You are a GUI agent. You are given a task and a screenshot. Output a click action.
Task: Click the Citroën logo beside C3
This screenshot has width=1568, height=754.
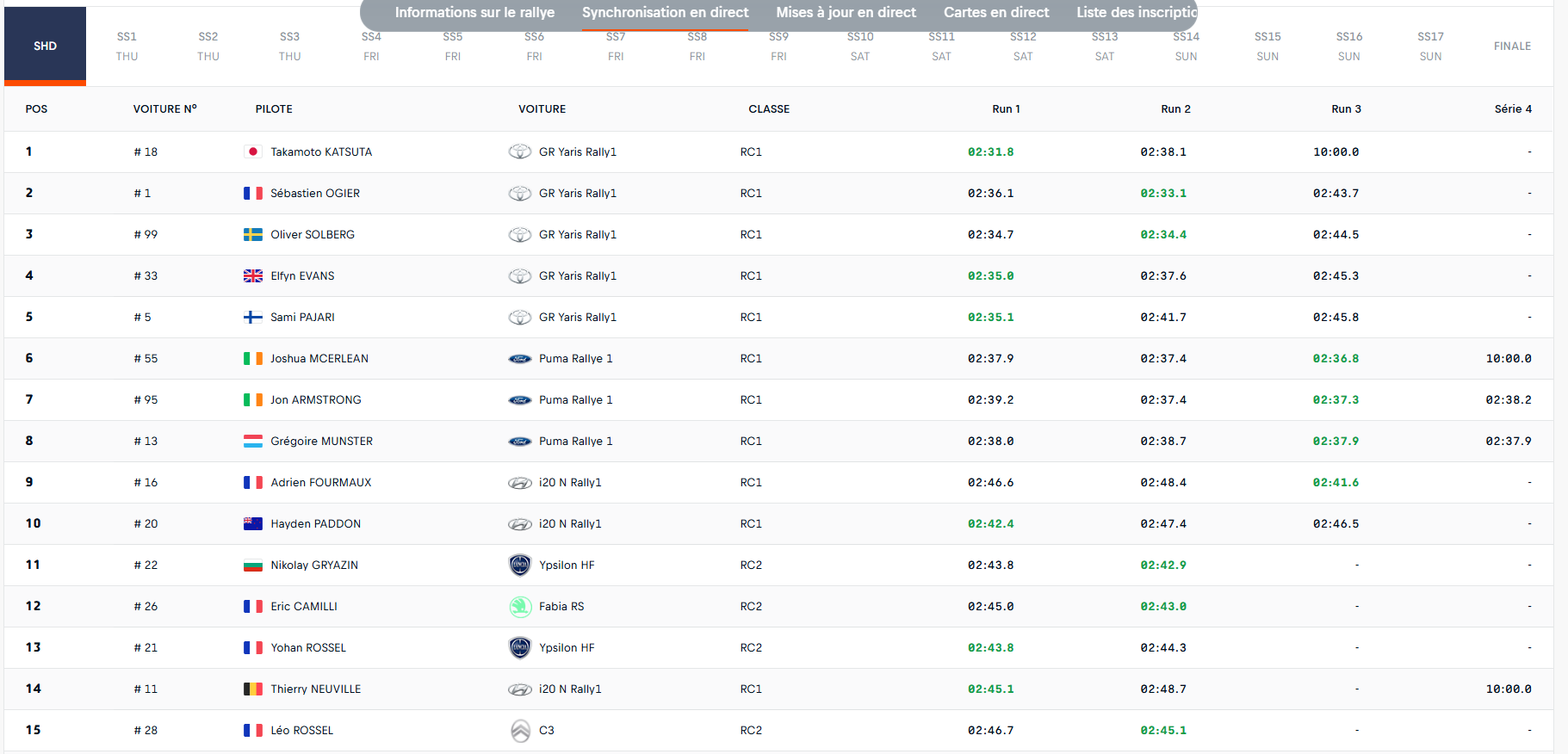coord(520,730)
